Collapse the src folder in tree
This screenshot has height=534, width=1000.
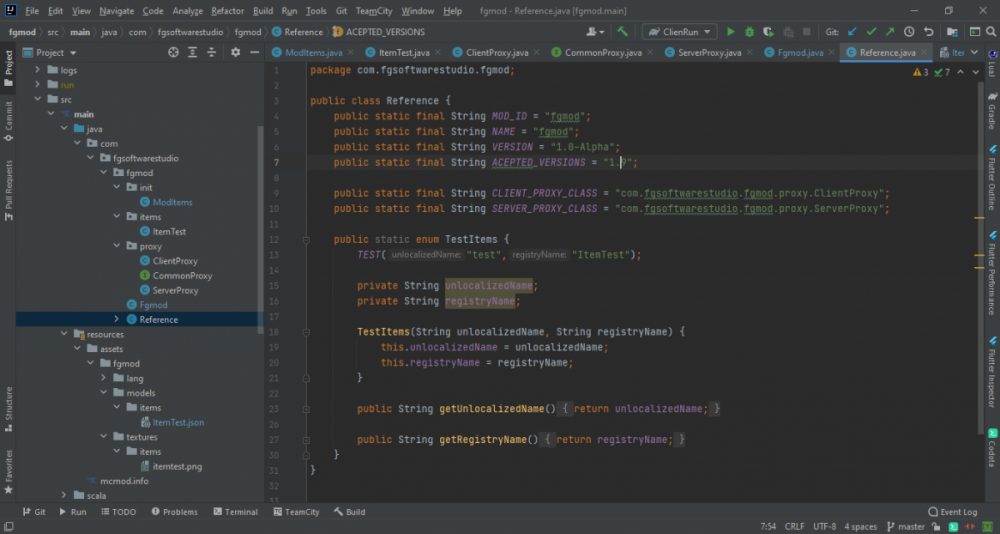coord(37,99)
